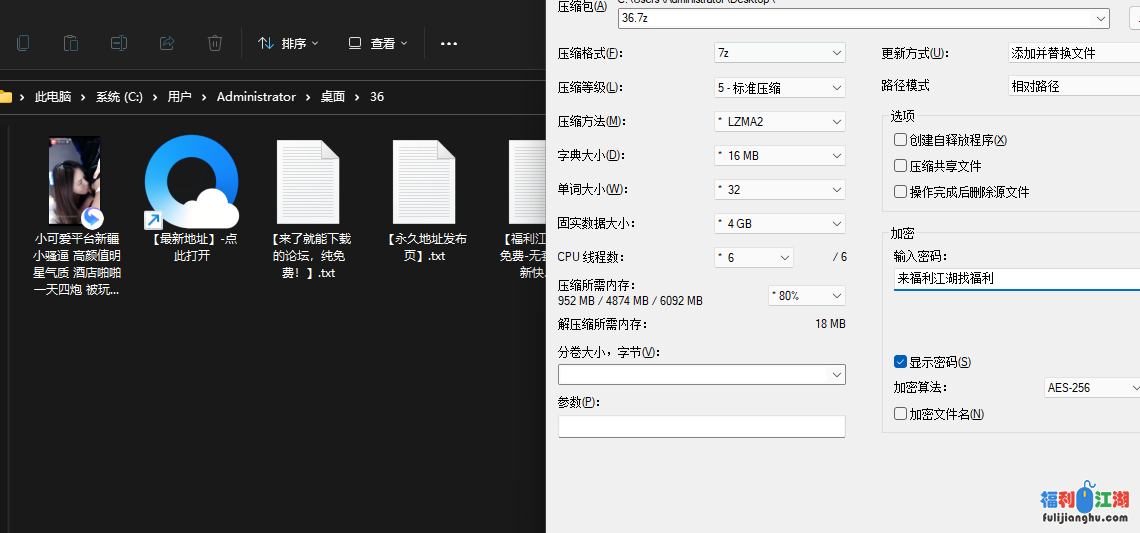Image resolution: width=1140 pixels, height=533 pixels.
Task: Click the Share icon in Explorer toolbar
Action: click(167, 43)
